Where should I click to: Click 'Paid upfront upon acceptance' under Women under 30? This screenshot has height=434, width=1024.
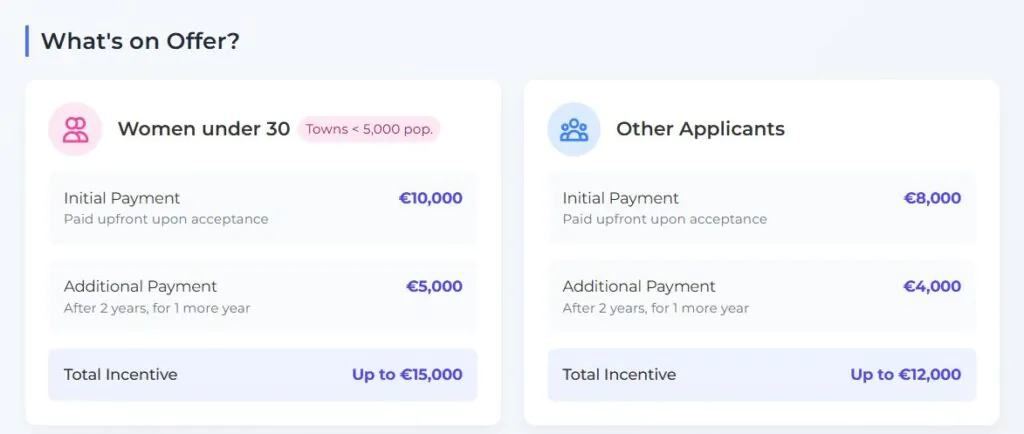pos(166,219)
